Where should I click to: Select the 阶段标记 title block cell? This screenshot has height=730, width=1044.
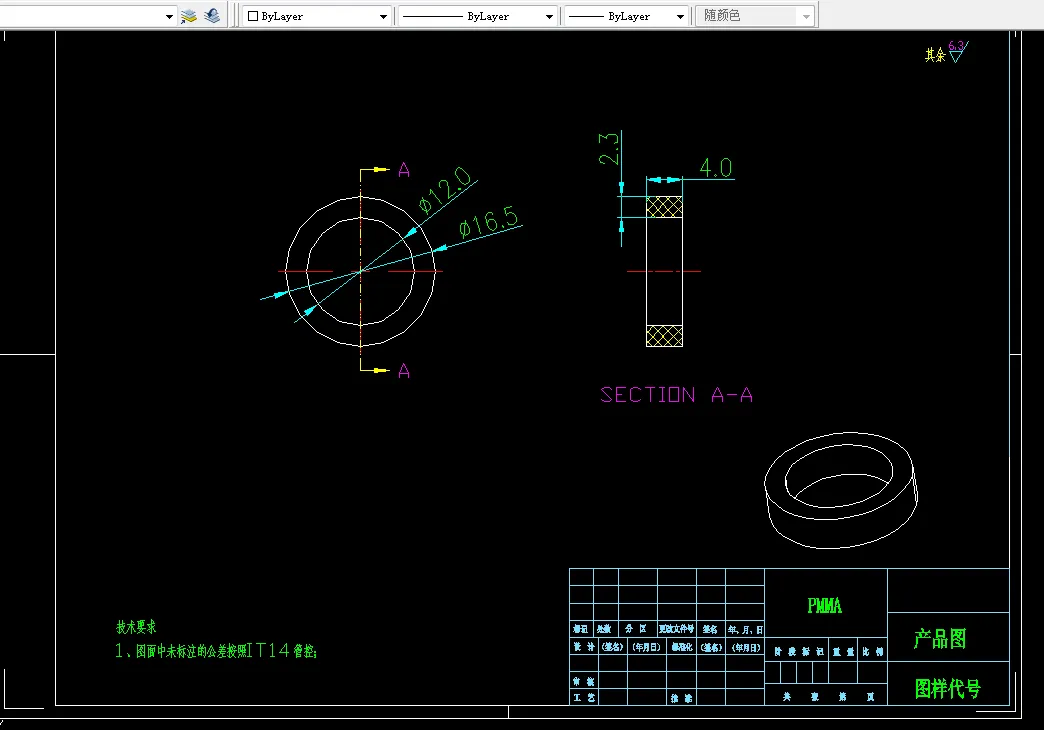click(x=798, y=651)
